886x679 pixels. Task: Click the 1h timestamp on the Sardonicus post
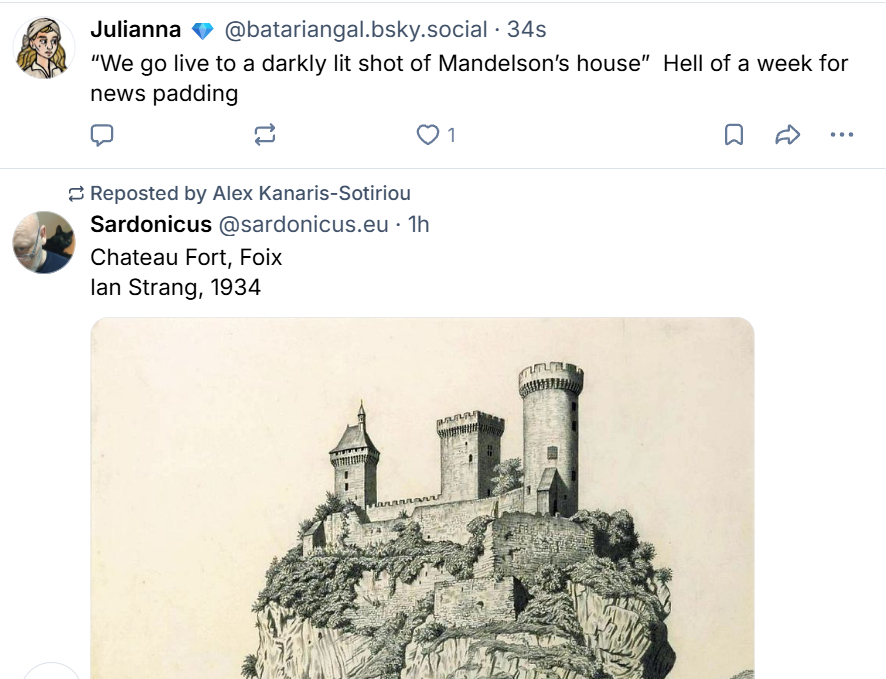(418, 224)
